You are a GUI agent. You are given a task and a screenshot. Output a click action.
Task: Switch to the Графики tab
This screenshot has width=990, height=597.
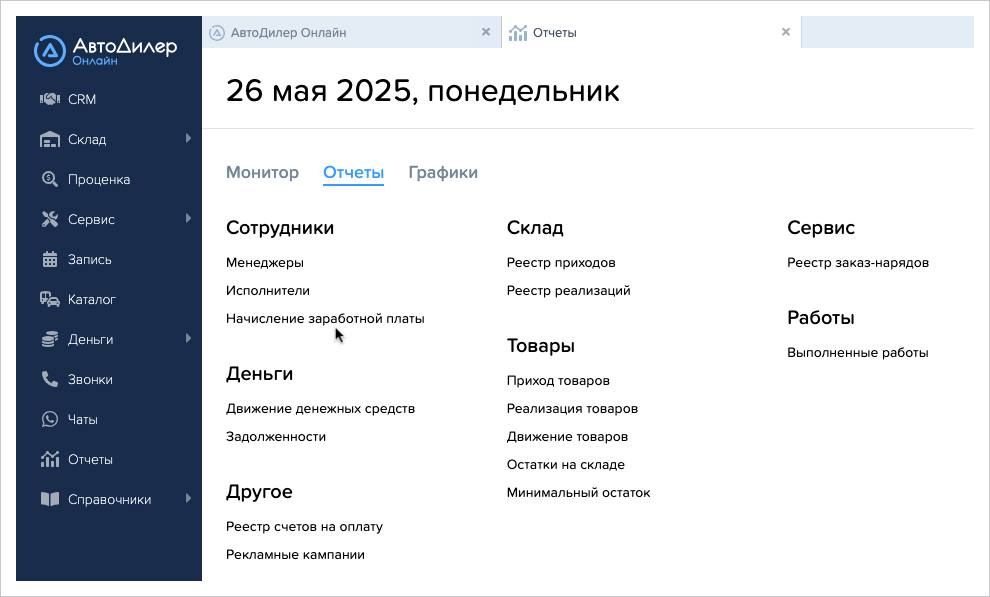pos(443,172)
